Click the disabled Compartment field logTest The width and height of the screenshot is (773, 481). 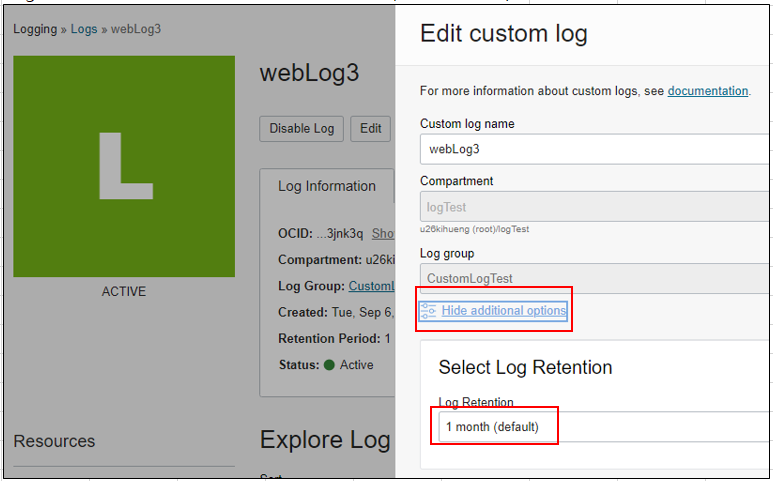tap(594, 207)
